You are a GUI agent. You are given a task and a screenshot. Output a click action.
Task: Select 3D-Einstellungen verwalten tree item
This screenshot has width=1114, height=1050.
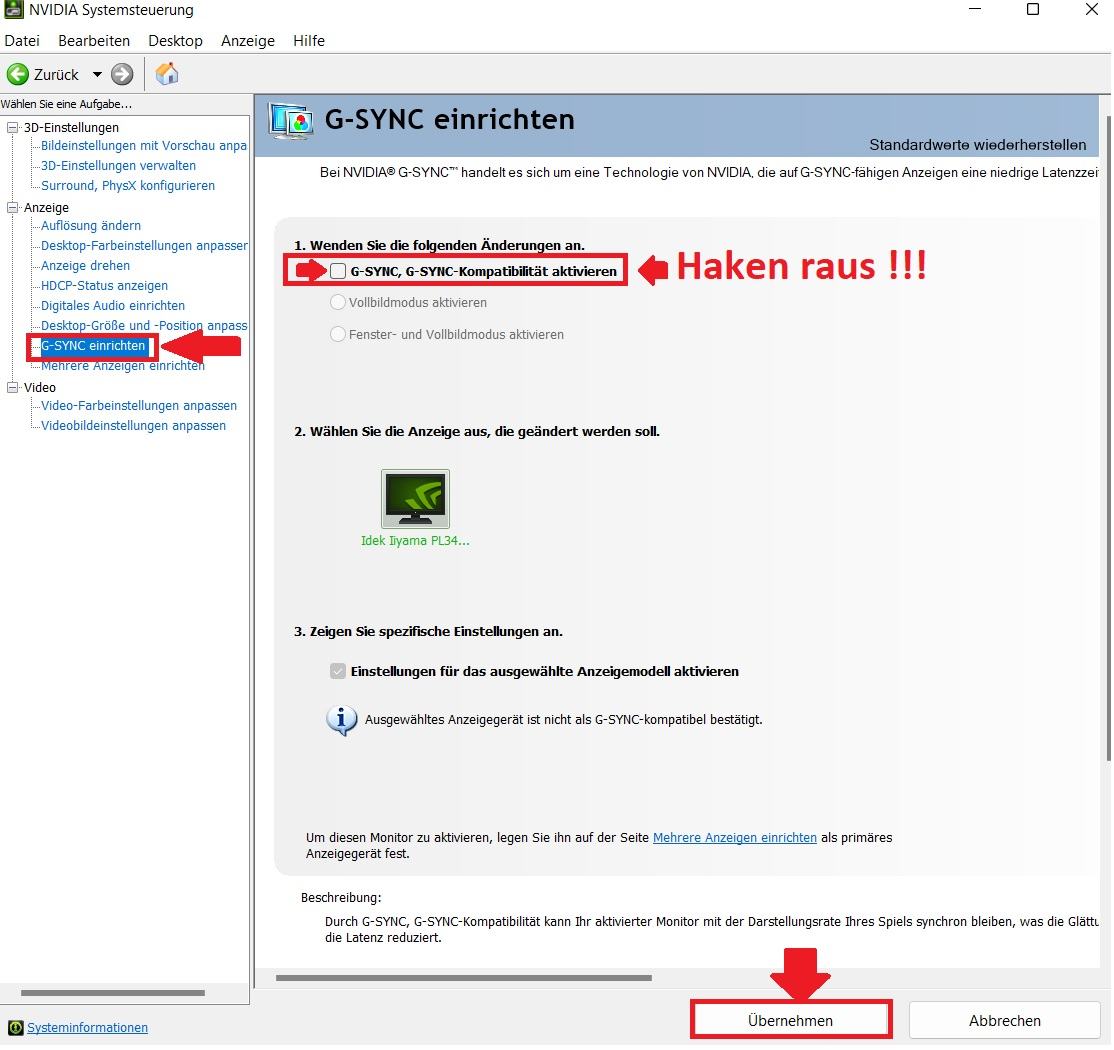click(x=119, y=166)
